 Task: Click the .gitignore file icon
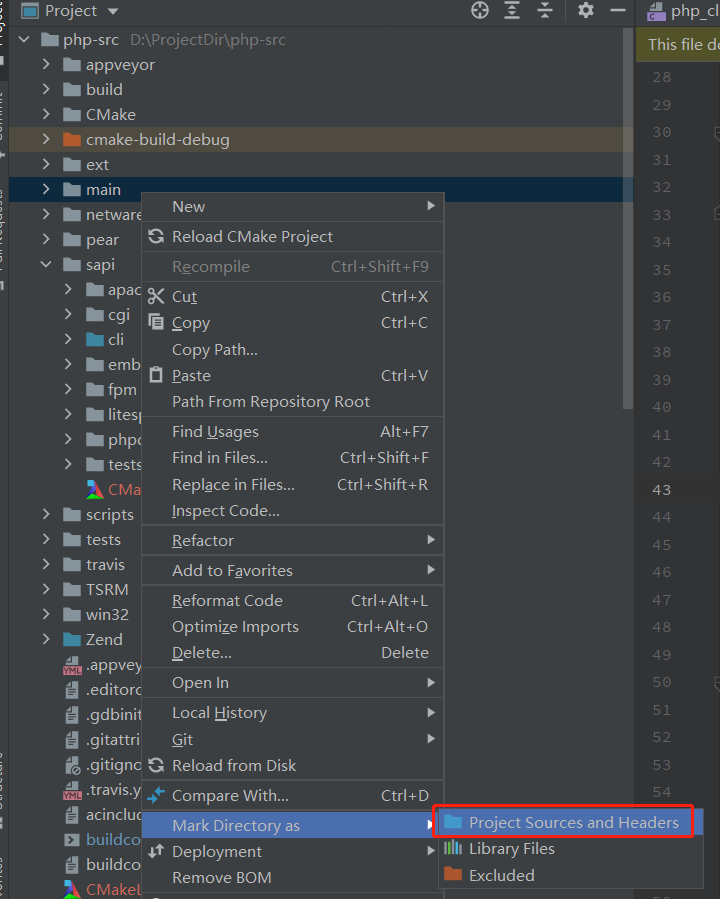pos(72,765)
